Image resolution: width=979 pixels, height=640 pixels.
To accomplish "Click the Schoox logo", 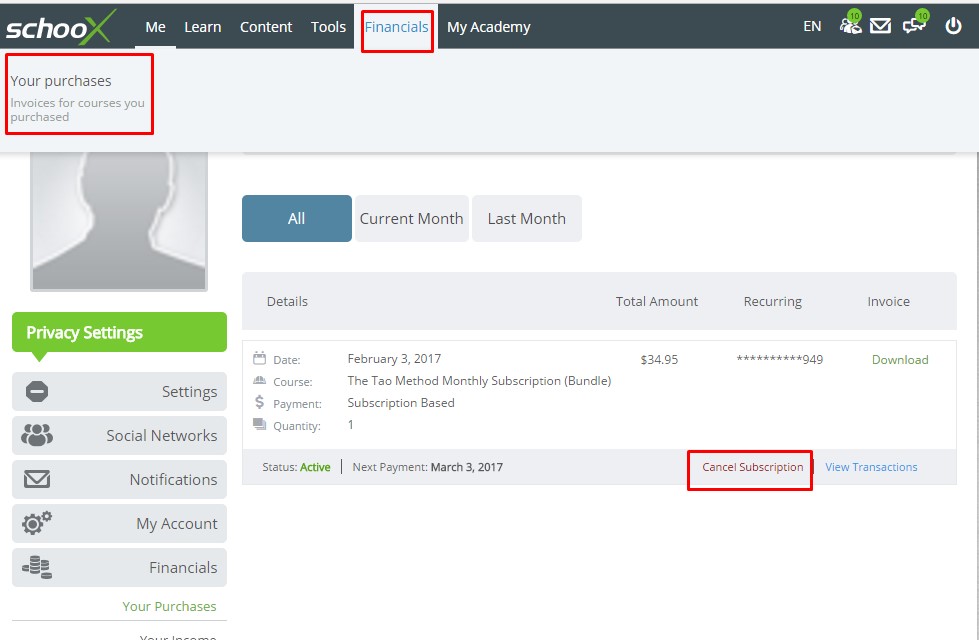I will coord(61,27).
